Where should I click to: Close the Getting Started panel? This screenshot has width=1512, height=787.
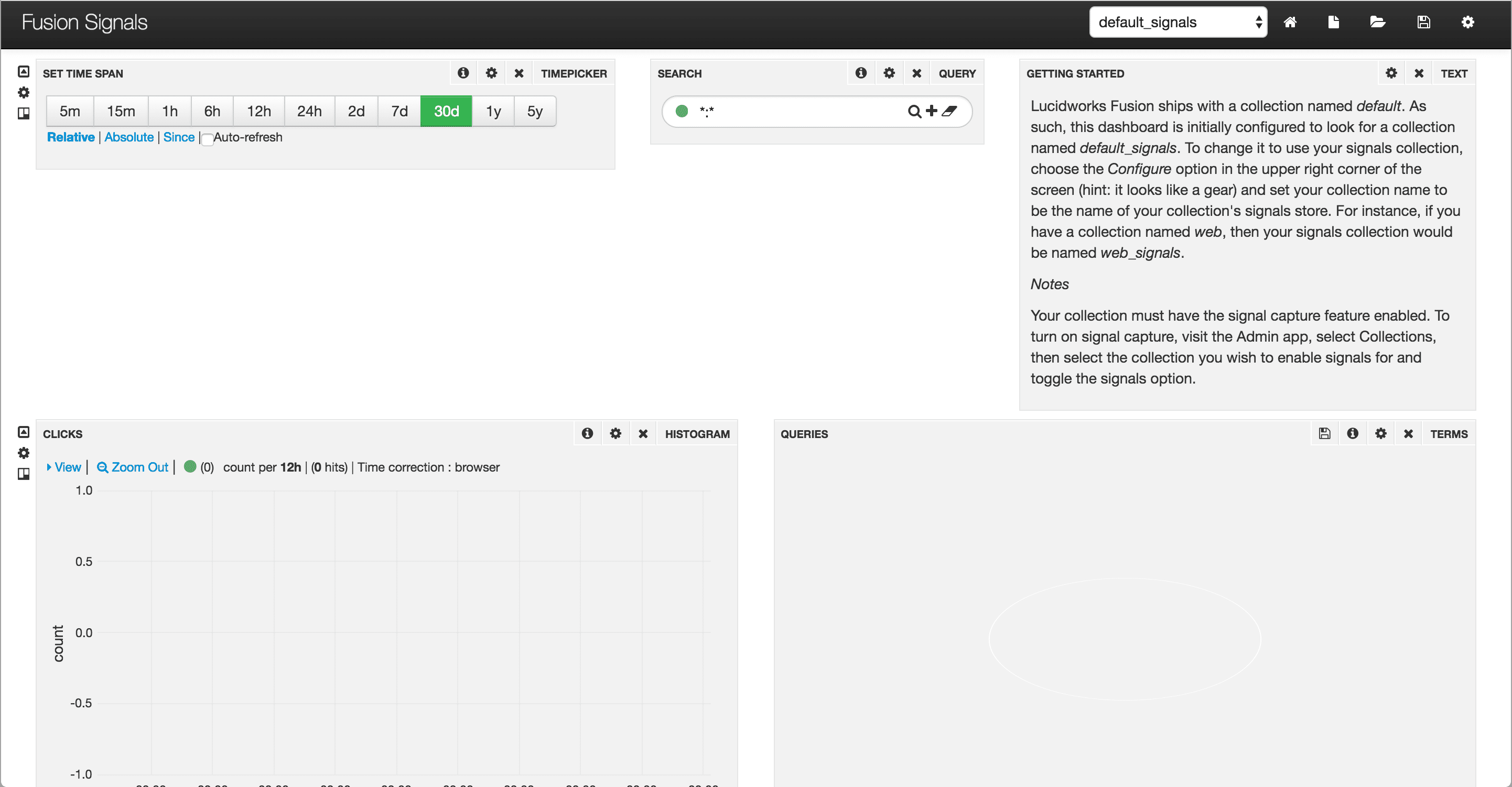pos(1419,73)
